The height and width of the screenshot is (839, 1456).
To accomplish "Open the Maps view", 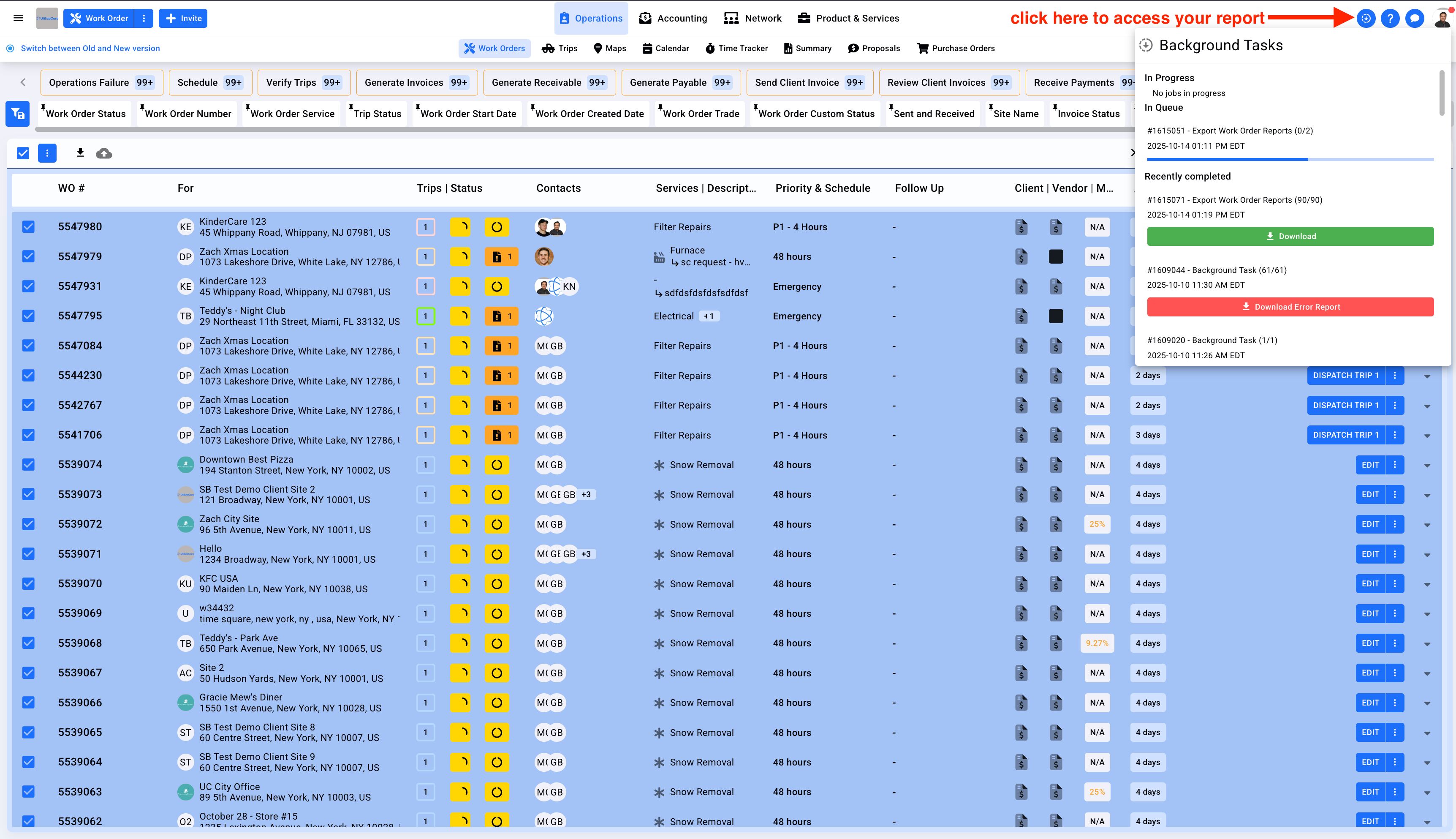I will (610, 49).
